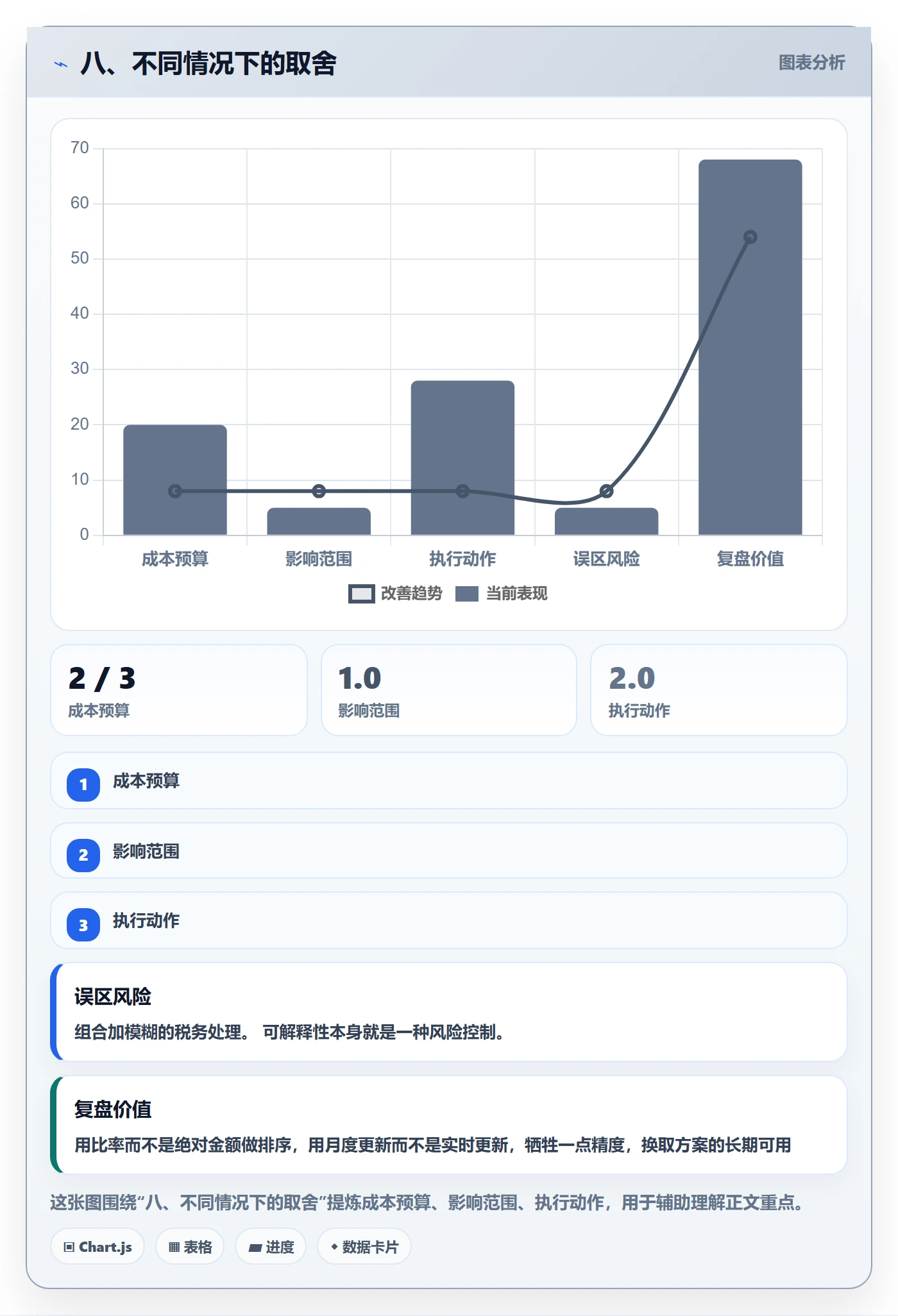Viewport: 898px width, 1316px height.
Task: Toggle the 改善趋势 legend entry
Action: tap(395, 594)
